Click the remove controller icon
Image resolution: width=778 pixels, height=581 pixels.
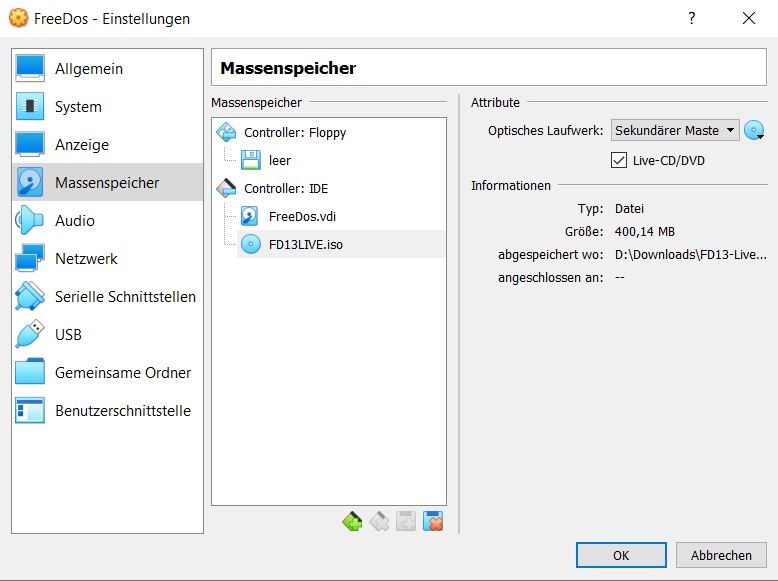click(380, 521)
